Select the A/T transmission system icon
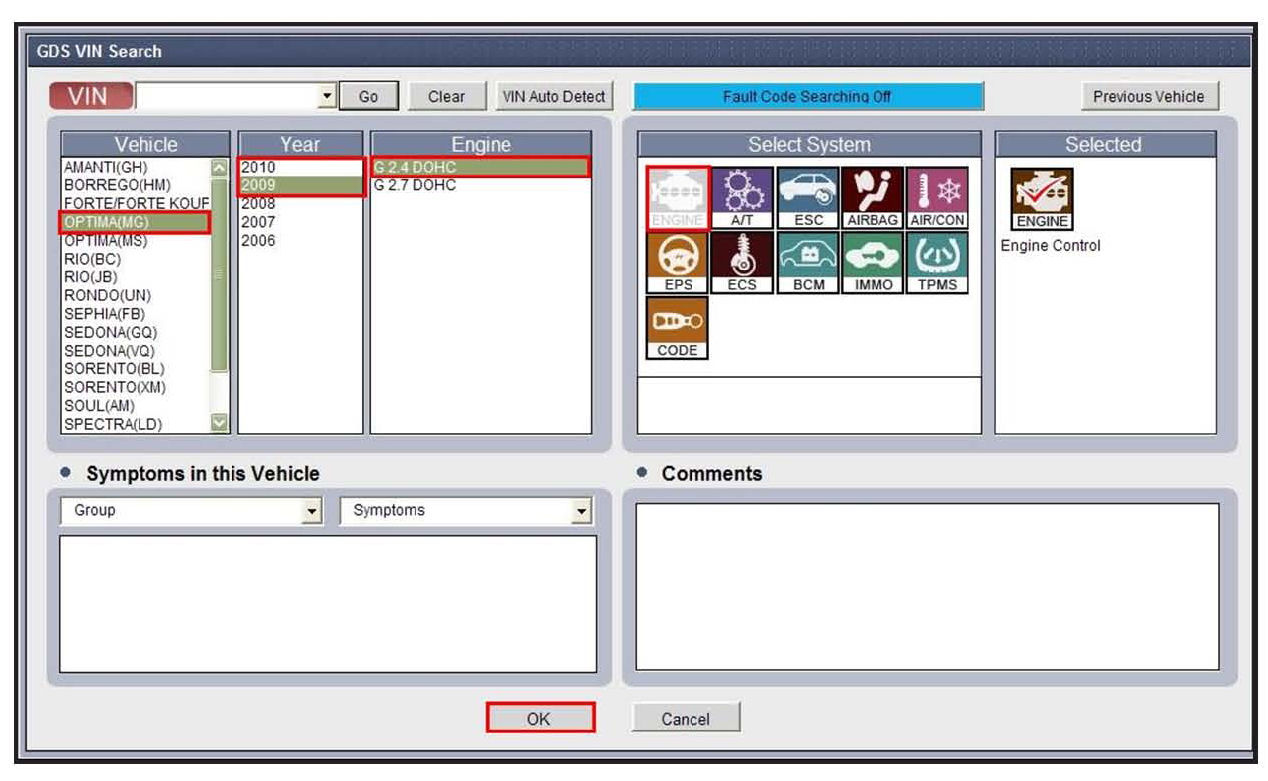 pos(742,197)
